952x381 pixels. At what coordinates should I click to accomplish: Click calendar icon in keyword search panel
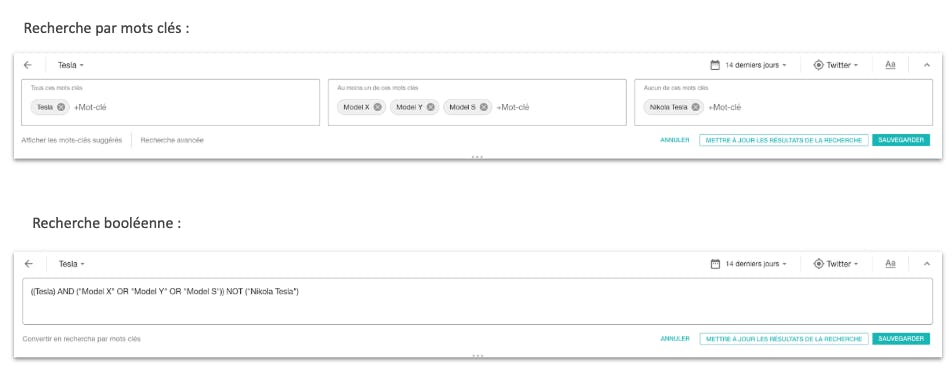(x=715, y=65)
